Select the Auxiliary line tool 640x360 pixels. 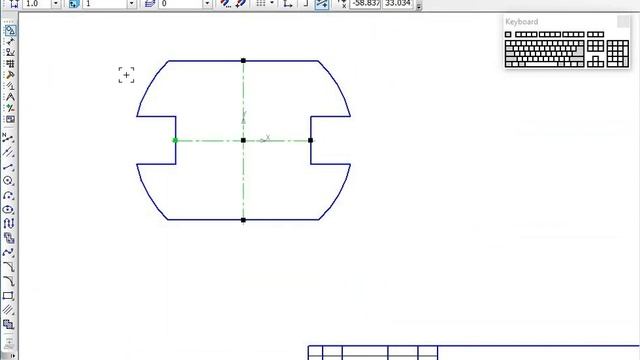(x=8, y=152)
